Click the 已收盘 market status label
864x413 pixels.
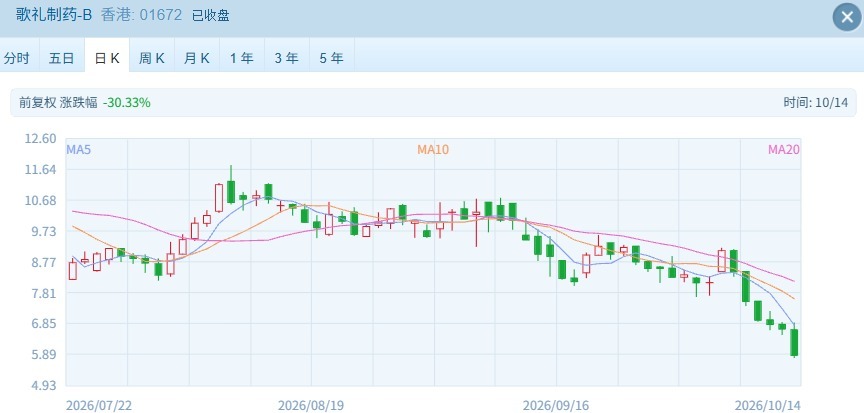(x=210, y=15)
